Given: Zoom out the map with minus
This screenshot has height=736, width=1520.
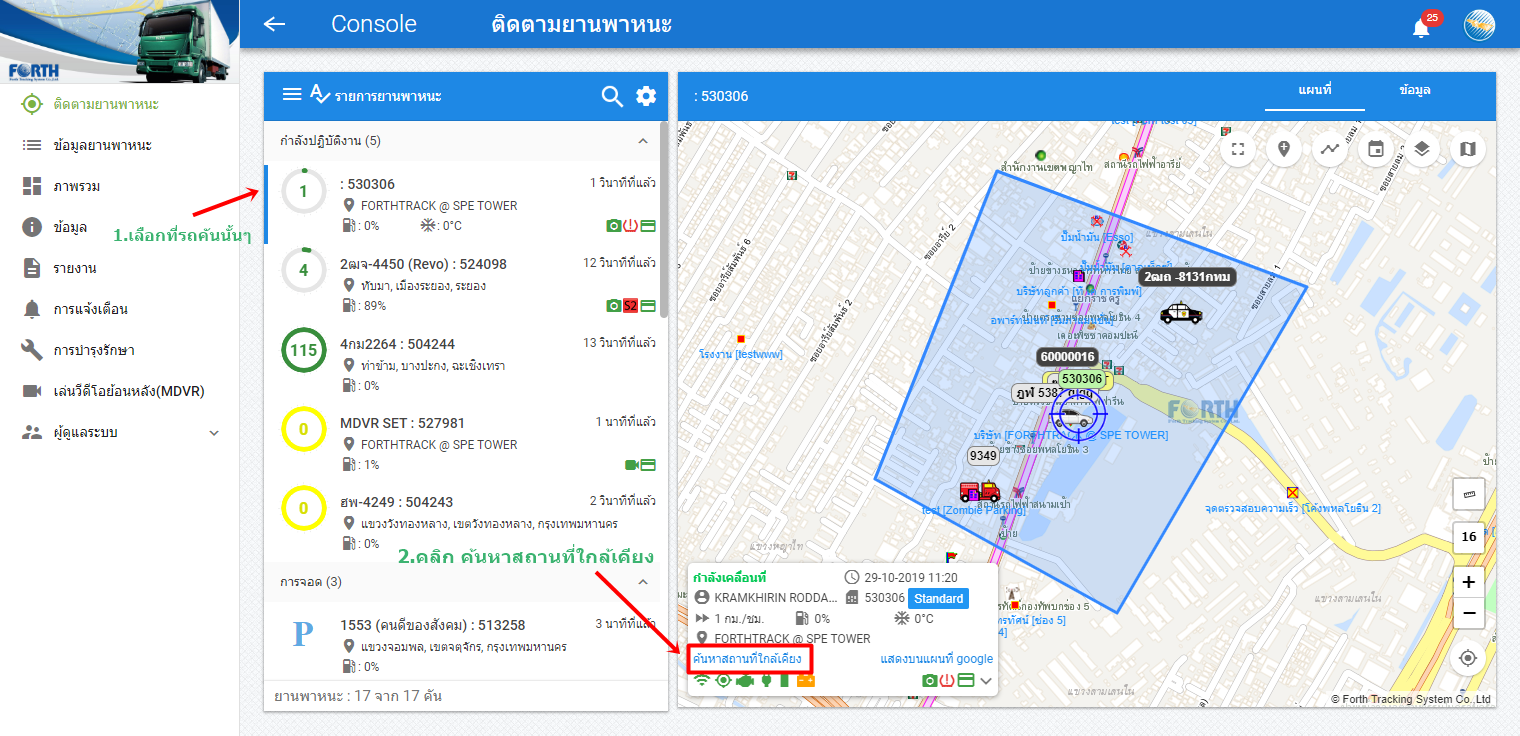Looking at the screenshot, I should tap(1469, 613).
